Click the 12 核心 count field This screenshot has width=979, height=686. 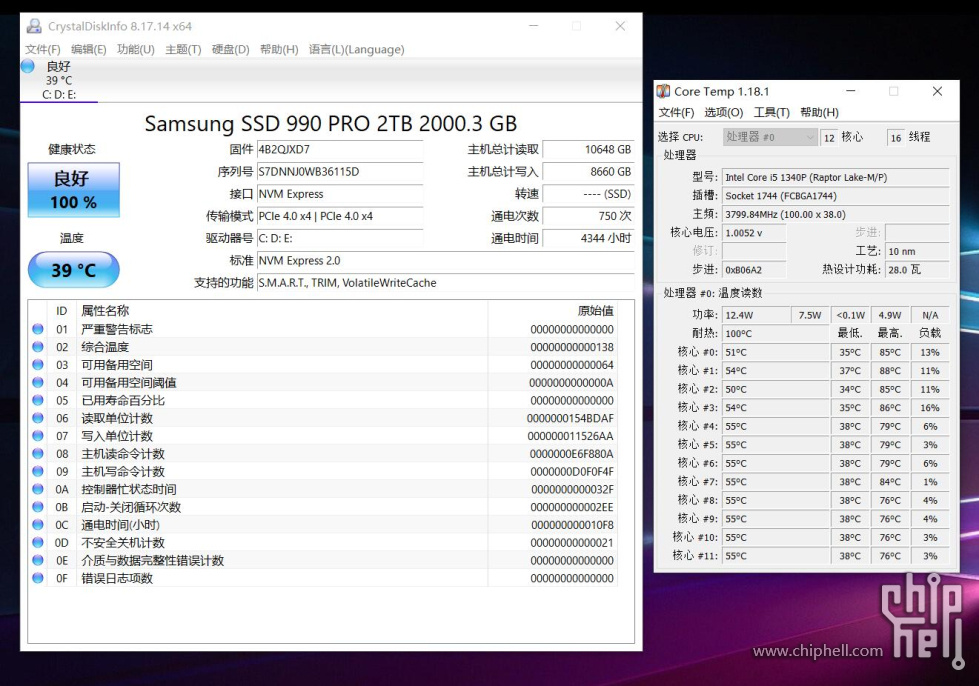[829, 137]
